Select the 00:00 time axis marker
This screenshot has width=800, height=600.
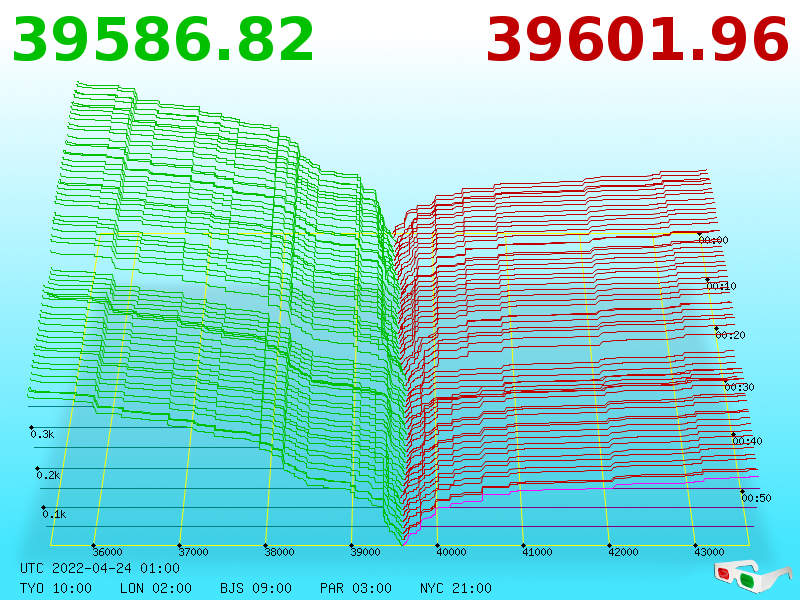[x=713, y=240]
